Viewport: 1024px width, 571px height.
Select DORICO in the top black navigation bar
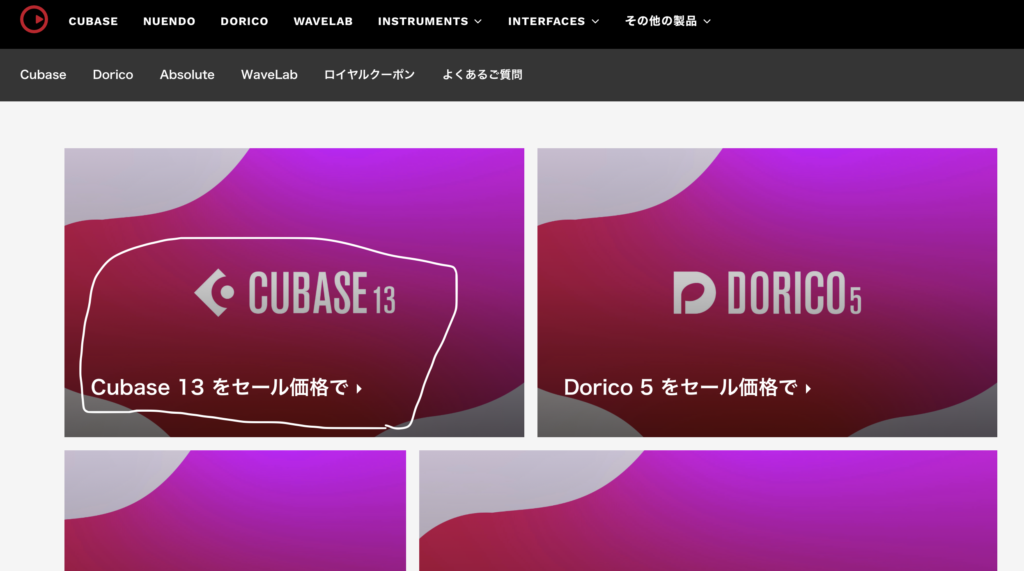pyautogui.click(x=244, y=21)
